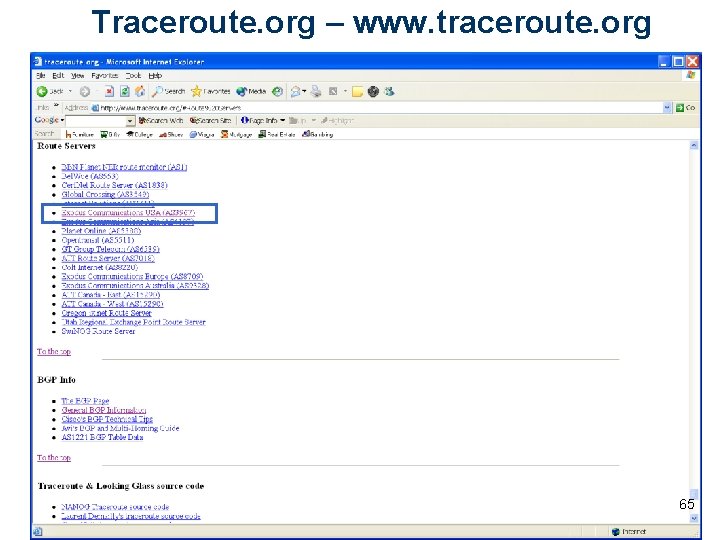Image resolution: width=720 pixels, height=540 pixels.
Task: Click the Forward arrow button
Action: click(84, 91)
